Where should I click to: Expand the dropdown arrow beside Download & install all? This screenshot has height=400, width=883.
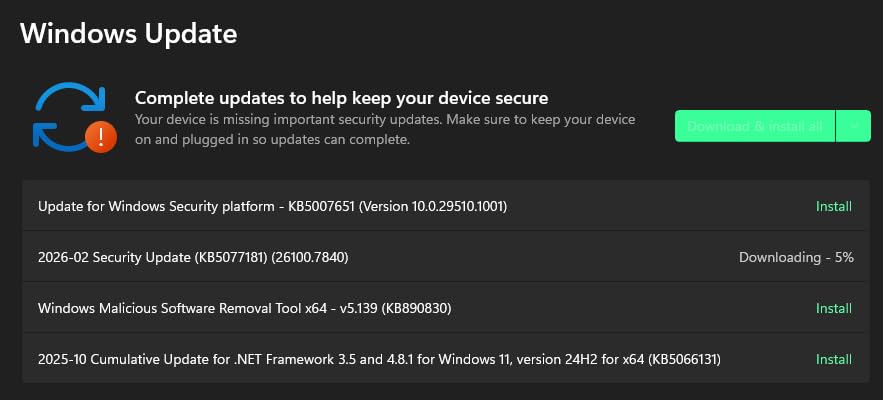click(x=854, y=126)
